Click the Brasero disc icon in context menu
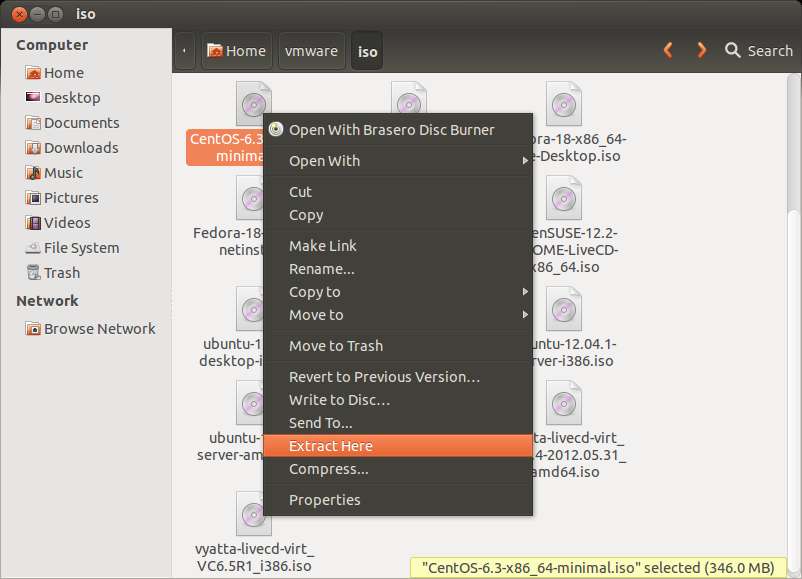This screenshot has height=579, width=802. click(276, 129)
